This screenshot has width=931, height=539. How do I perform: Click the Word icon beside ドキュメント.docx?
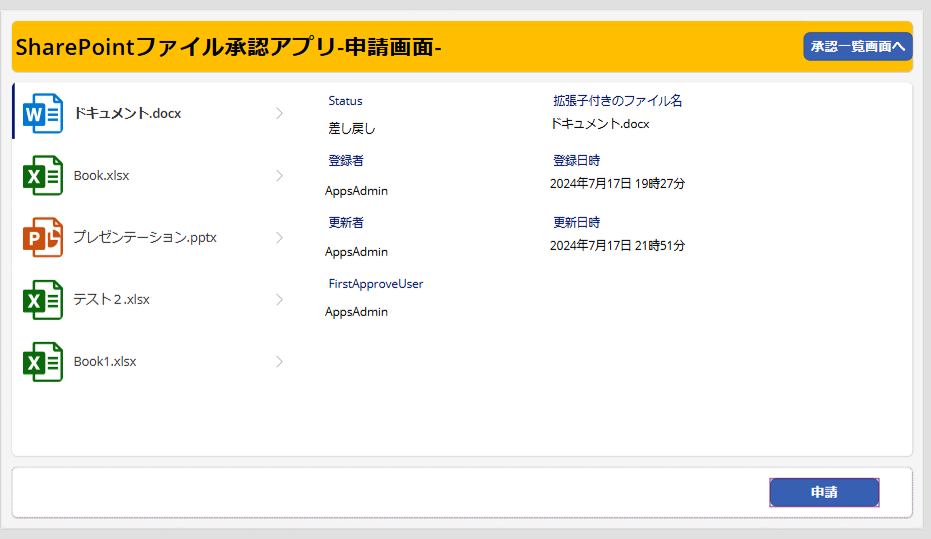(43, 113)
